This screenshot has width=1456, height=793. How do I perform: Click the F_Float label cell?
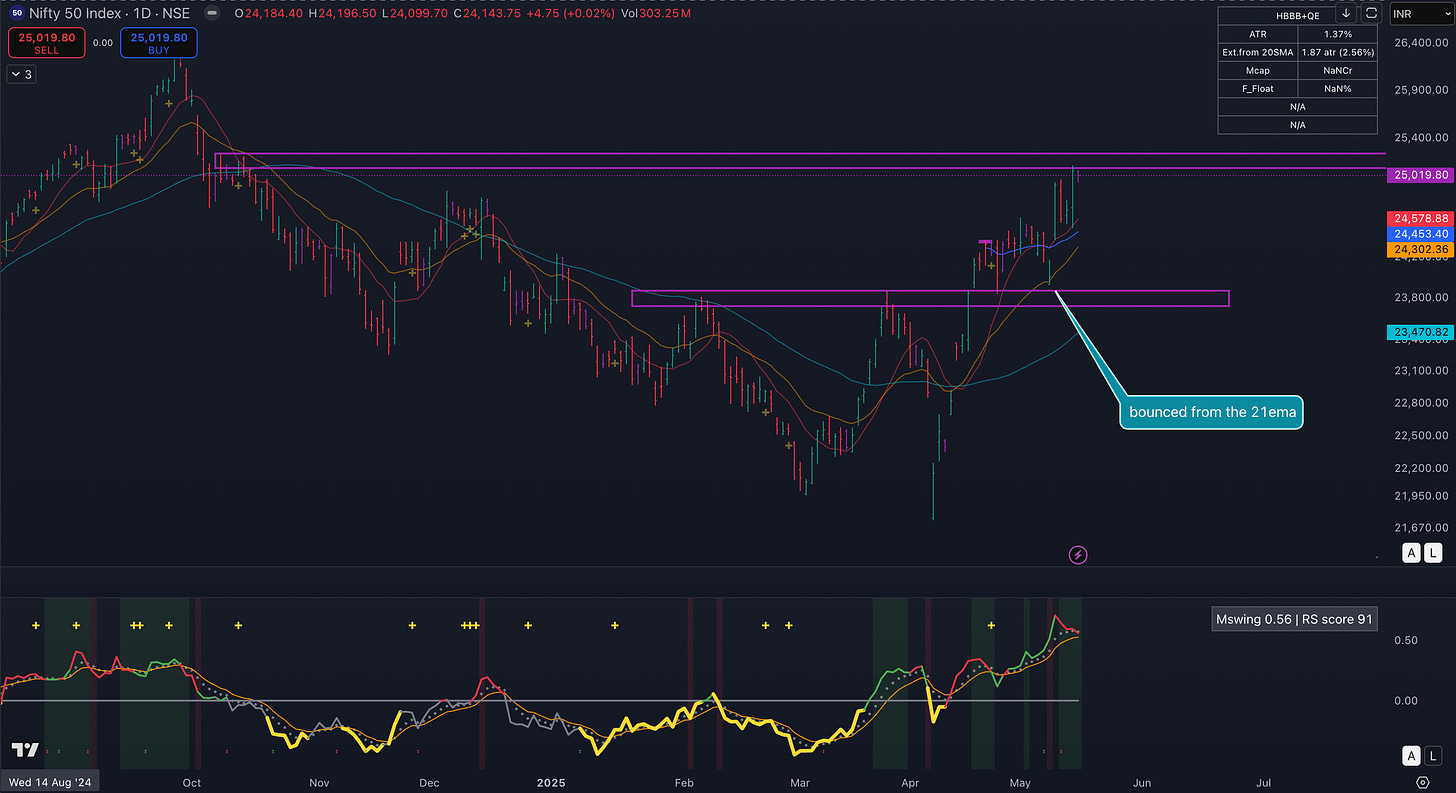tap(1257, 89)
